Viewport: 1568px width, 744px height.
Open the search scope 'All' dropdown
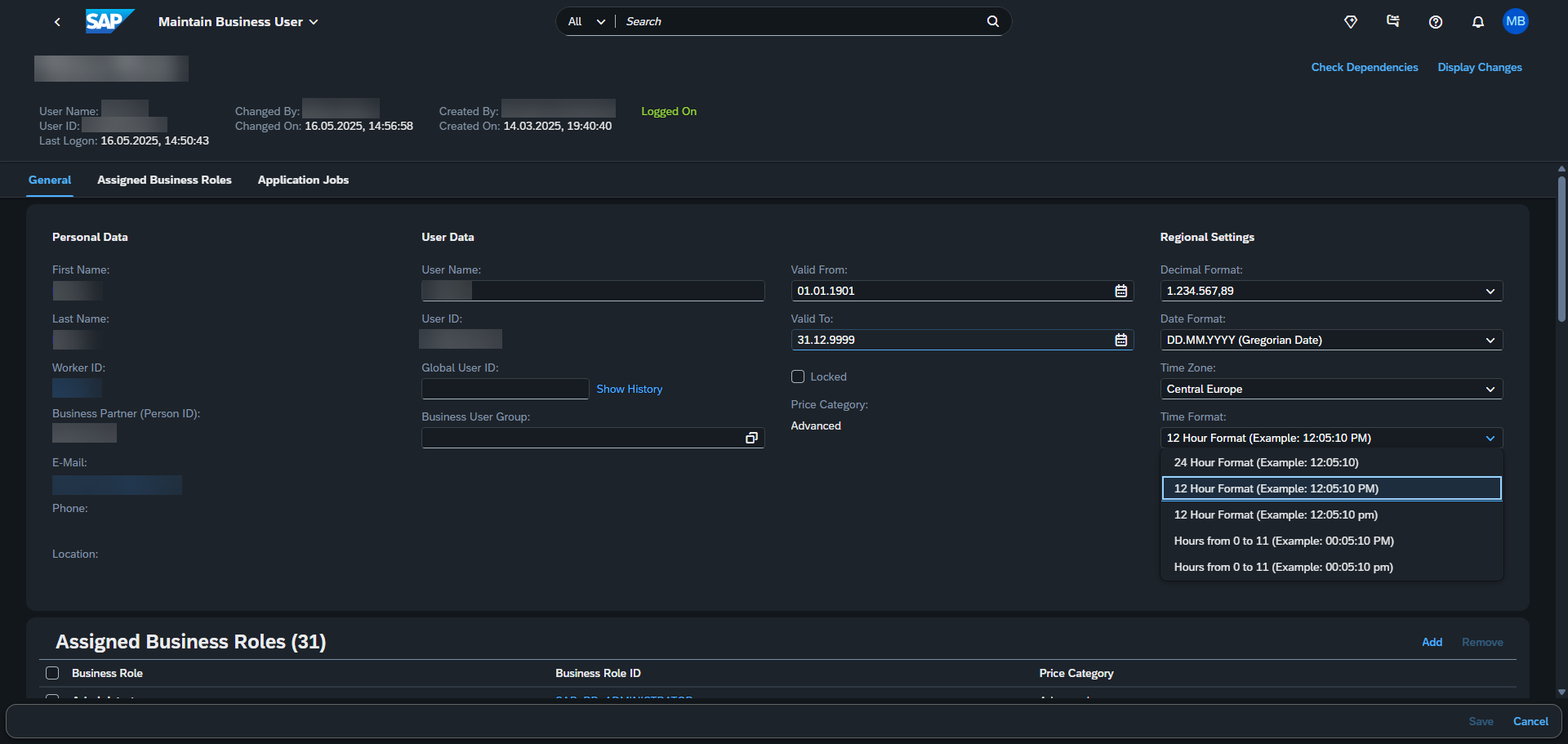[x=586, y=21]
